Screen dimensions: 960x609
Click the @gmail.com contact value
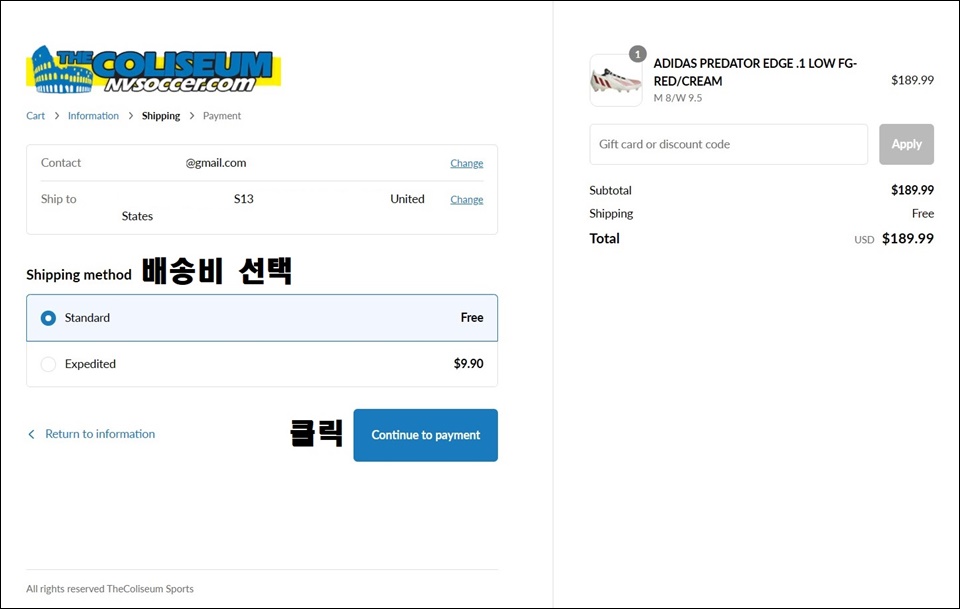coord(216,163)
